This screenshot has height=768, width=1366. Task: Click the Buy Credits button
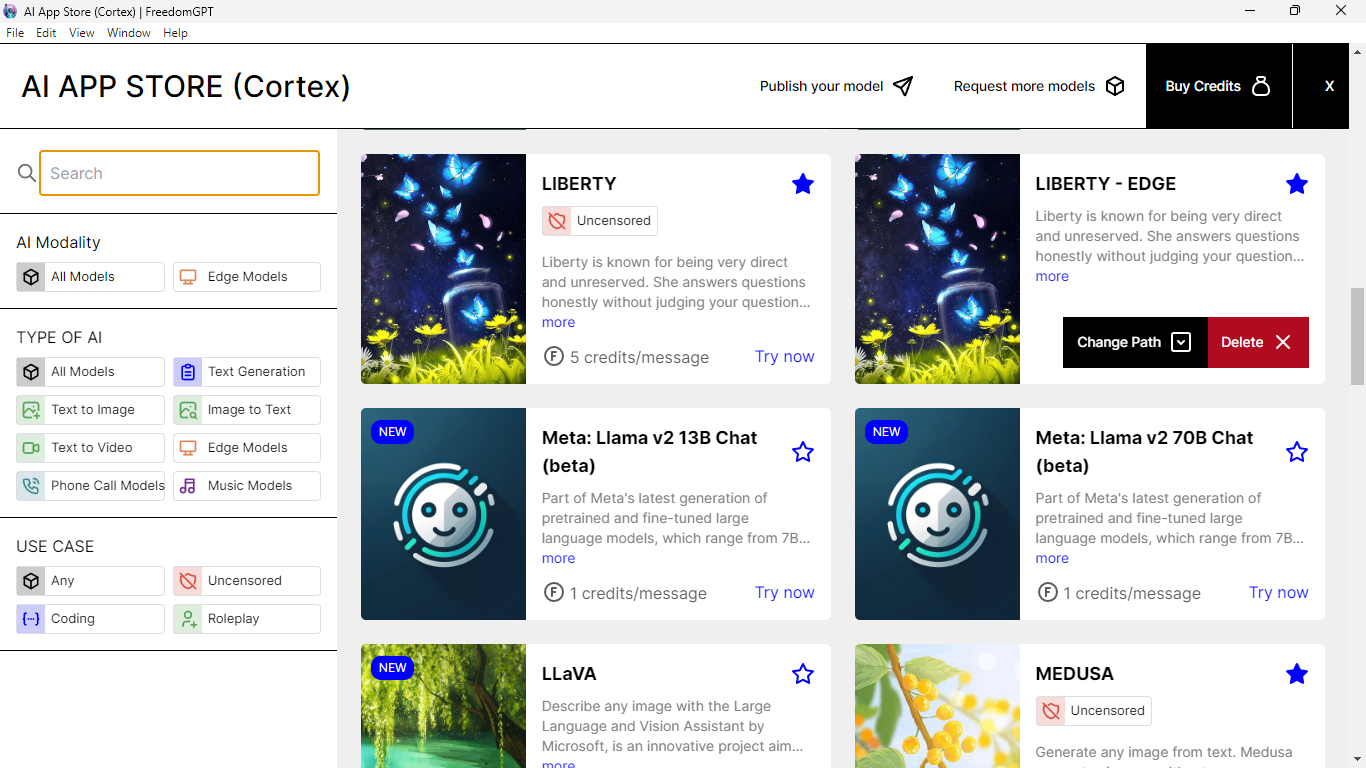coord(1219,86)
